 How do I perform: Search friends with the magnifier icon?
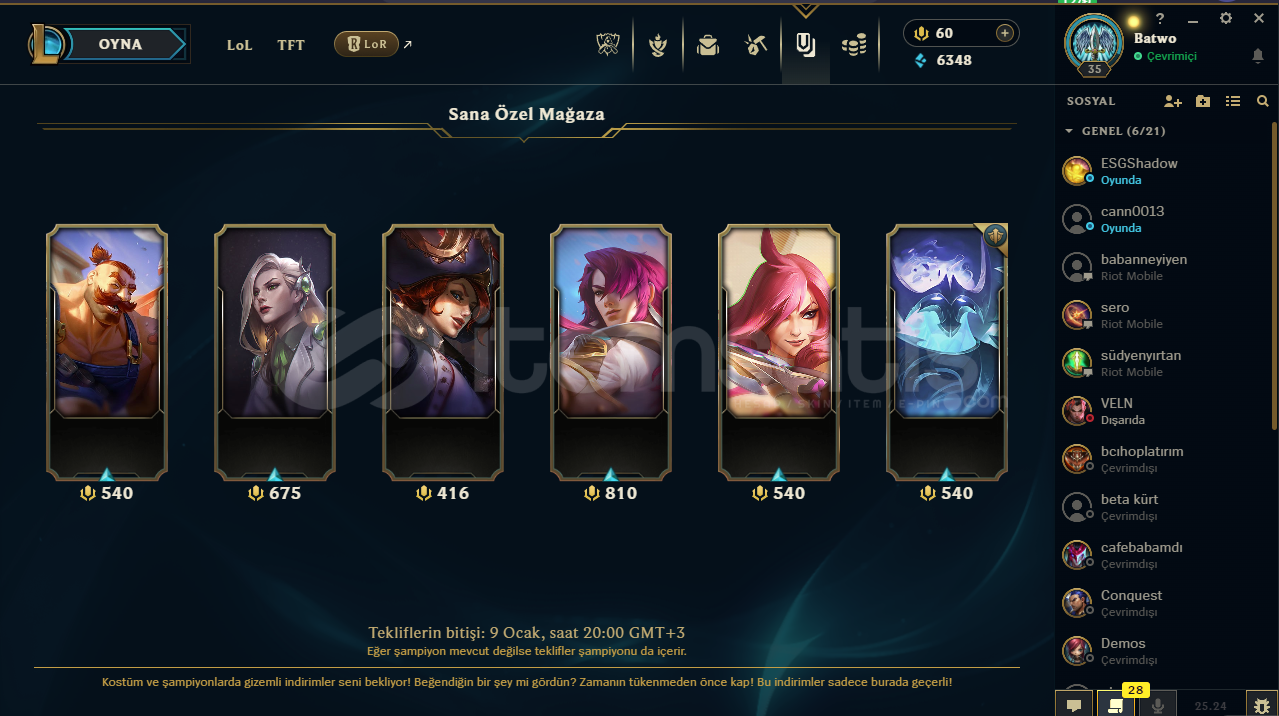(1263, 101)
